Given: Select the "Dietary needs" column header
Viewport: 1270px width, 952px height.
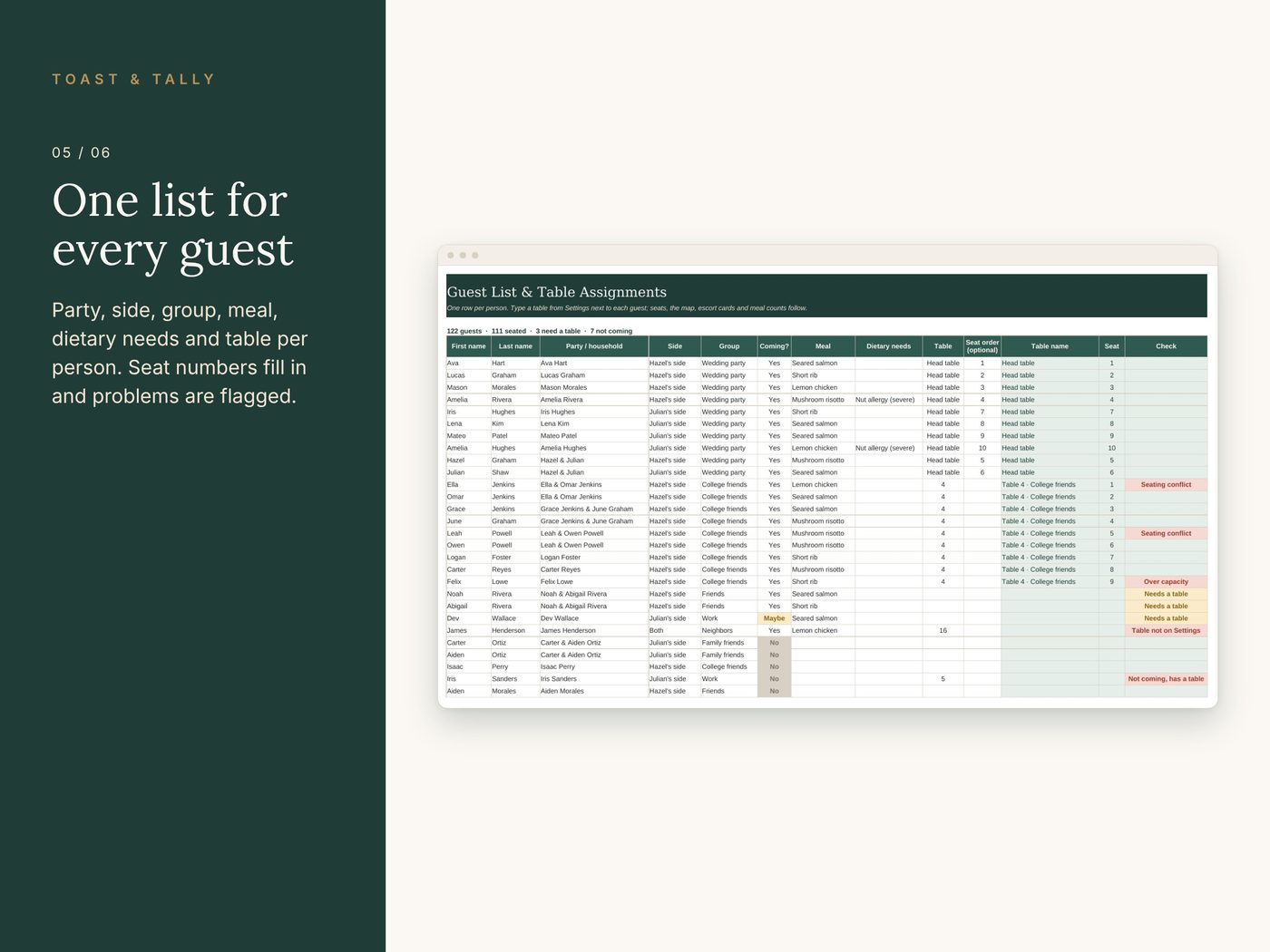Looking at the screenshot, I should point(888,346).
